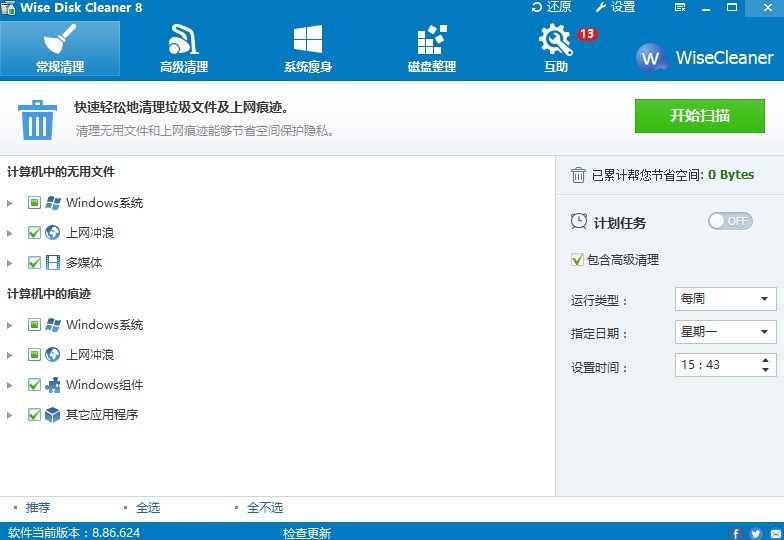Click the WiseCleaner logo
The width and height of the screenshot is (784, 540).
click(704, 58)
